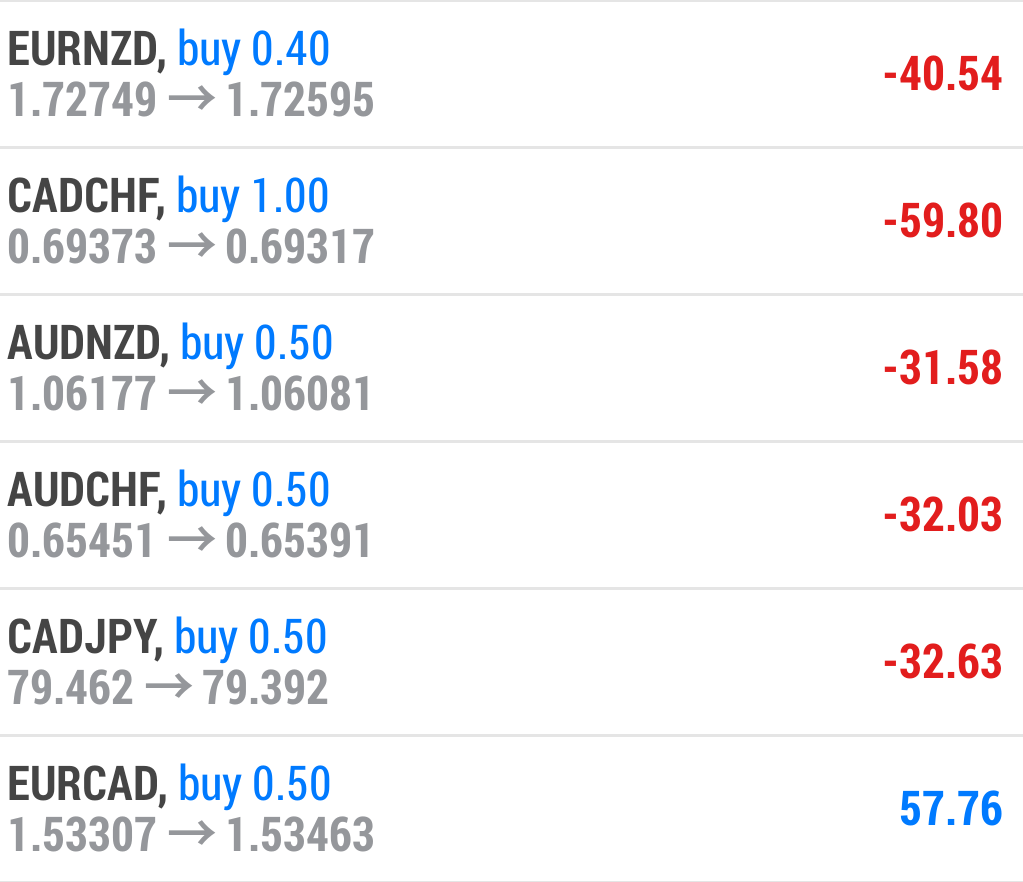The image size is (1023, 882).
Task: Click the EURNZD price line 1.72749 → 1.72595
Action: coord(191,100)
